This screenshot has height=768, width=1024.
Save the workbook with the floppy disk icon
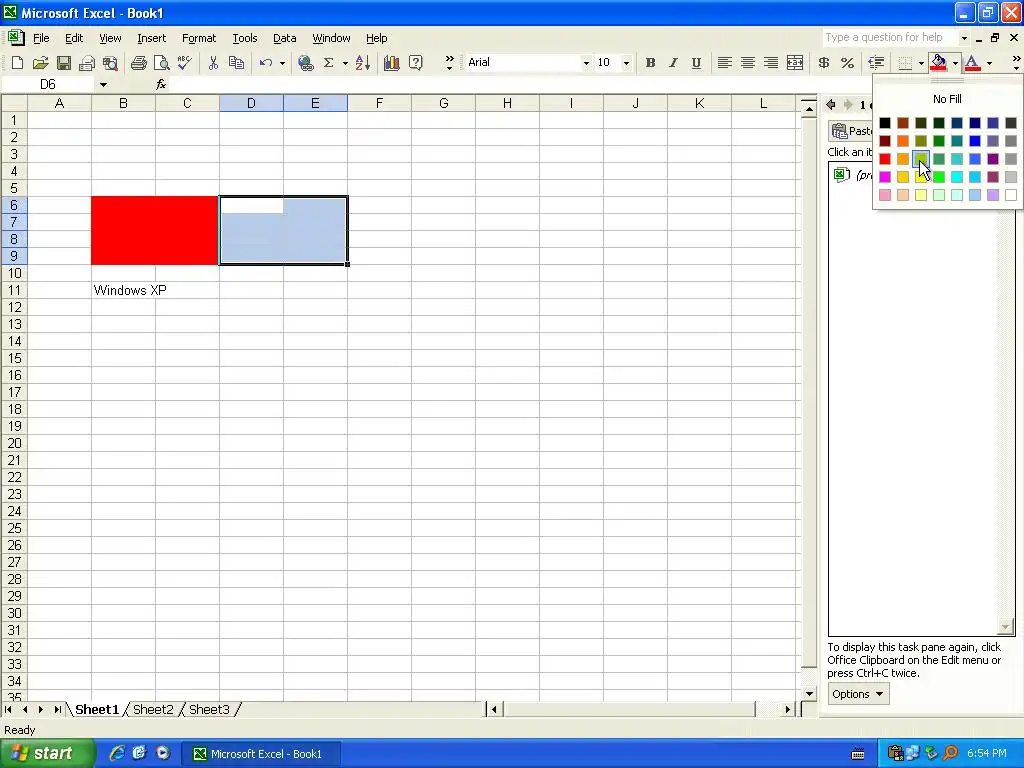[x=63, y=63]
